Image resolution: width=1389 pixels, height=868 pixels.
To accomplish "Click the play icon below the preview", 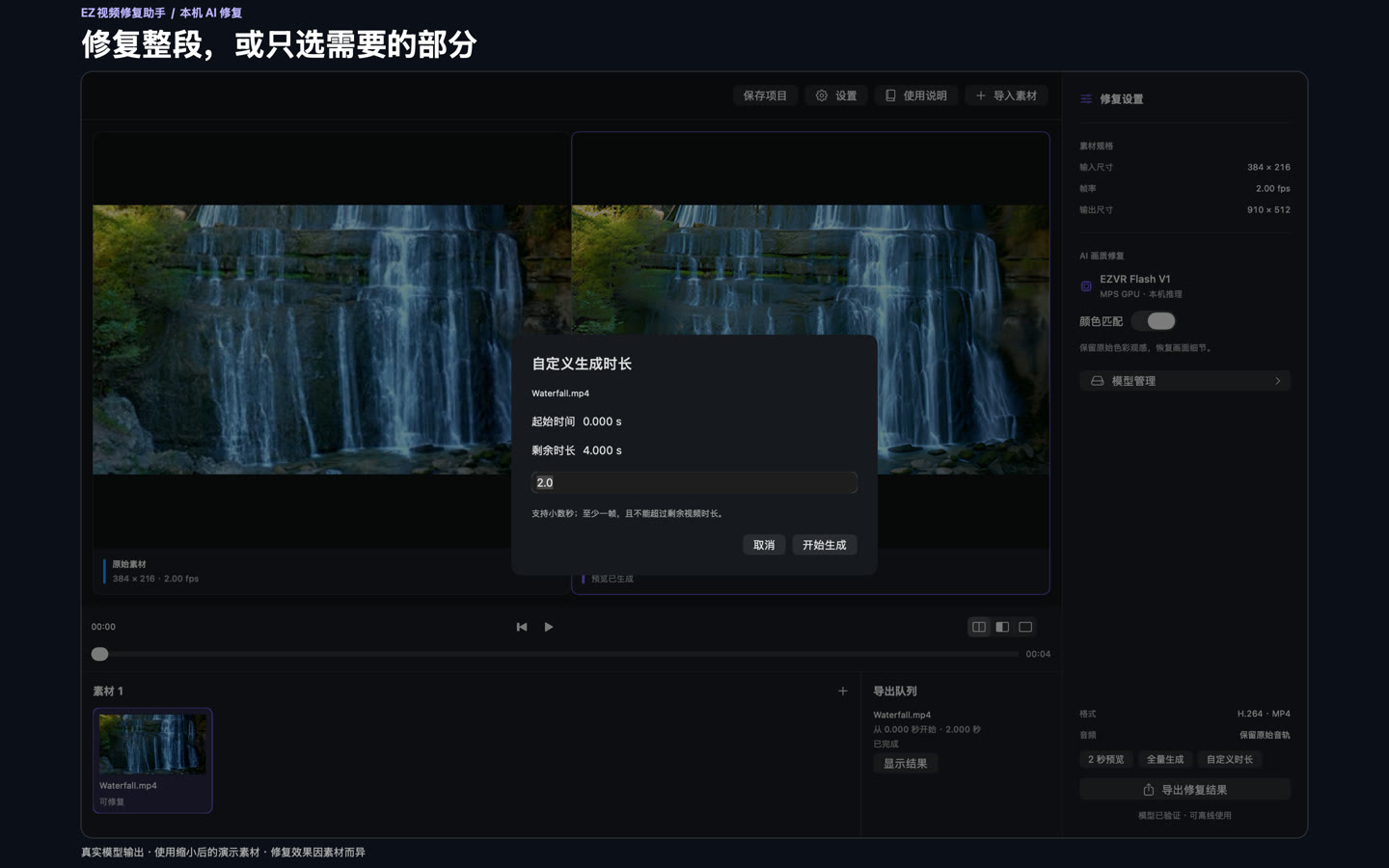I will click(549, 627).
